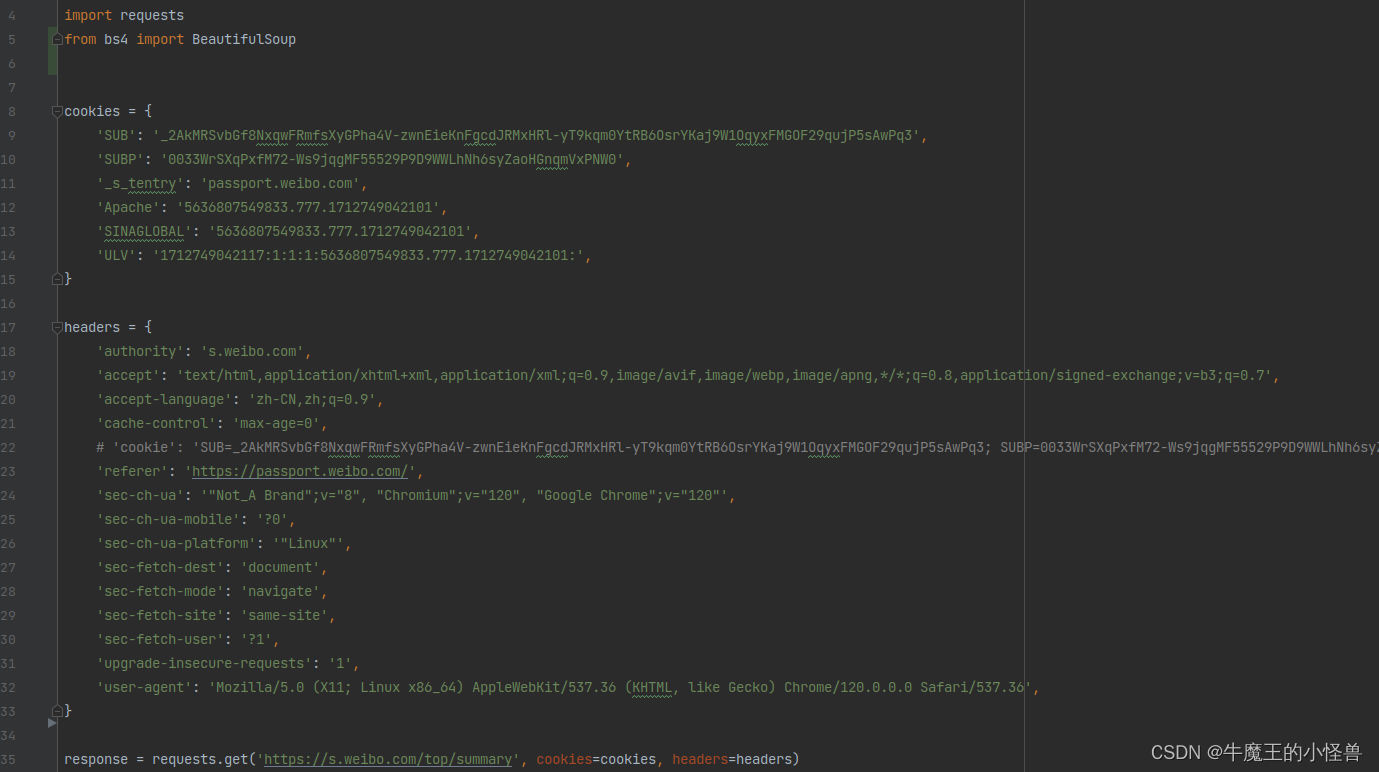Click the 'zh-CN,zh;q=0.9' value
Image resolution: width=1379 pixels, height=772 pixels.
312,399
